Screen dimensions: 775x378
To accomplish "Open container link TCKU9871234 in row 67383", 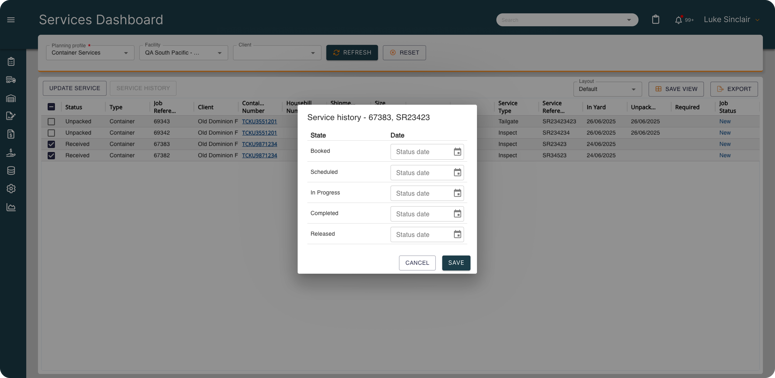I will pyautogui.click(x=259, y=144).
